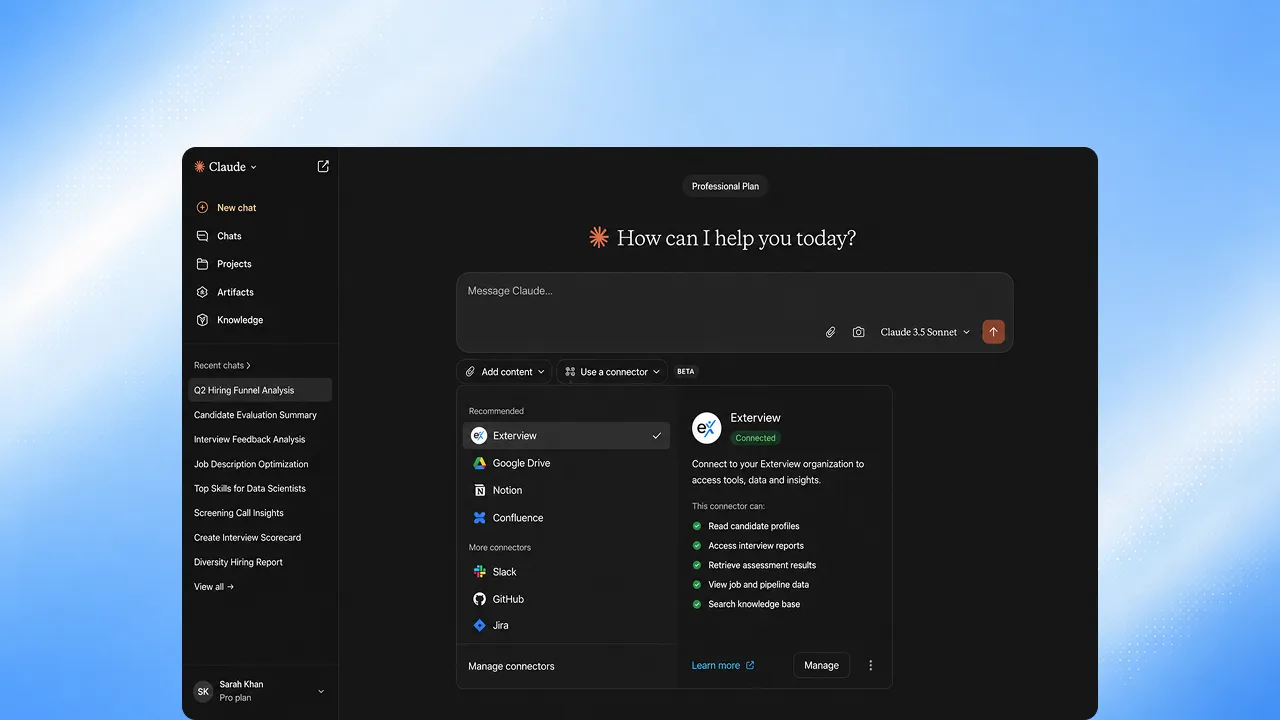Image resolution: width=1280 pixels, height=720 pixels.
Task: Click the Chats speech bubble icon
Action: pos(202,236)
